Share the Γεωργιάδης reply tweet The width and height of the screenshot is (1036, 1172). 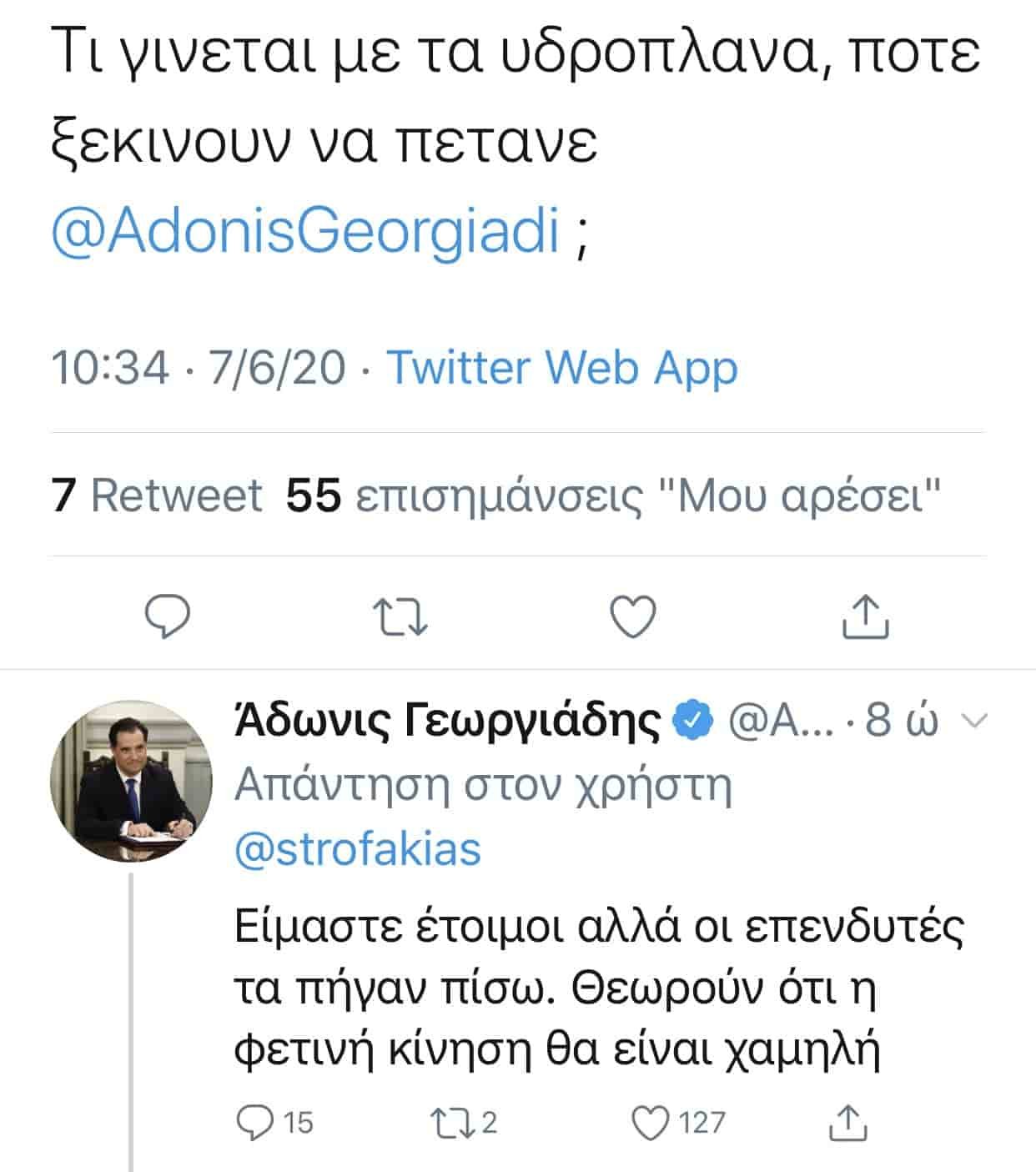coord(847,1122)
